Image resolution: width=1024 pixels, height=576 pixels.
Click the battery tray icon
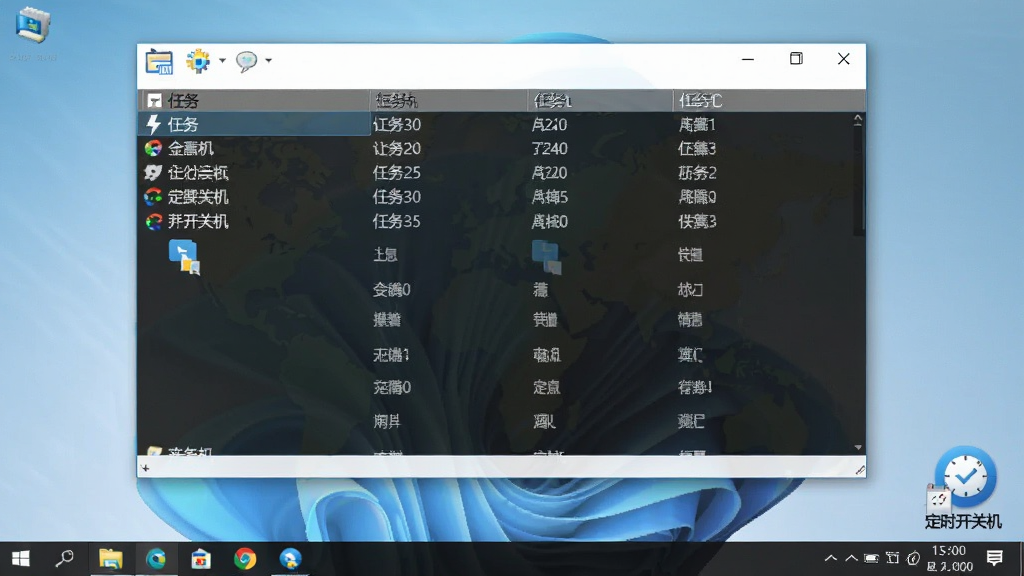point(871,558)
